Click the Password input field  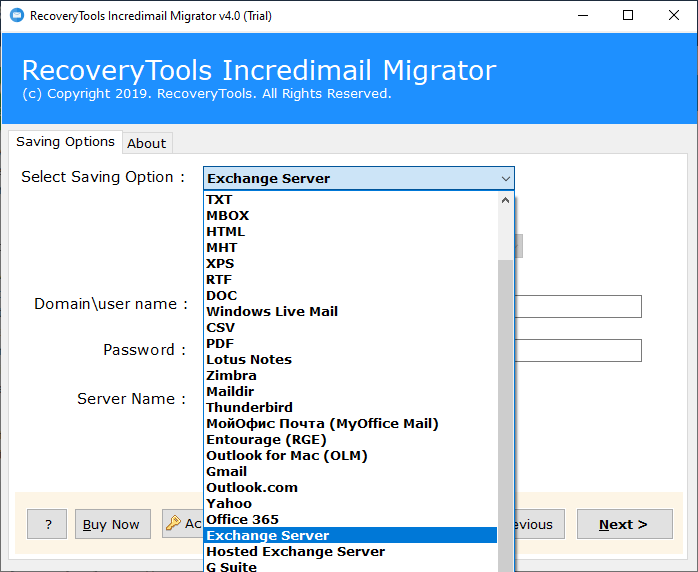(578, 350)
